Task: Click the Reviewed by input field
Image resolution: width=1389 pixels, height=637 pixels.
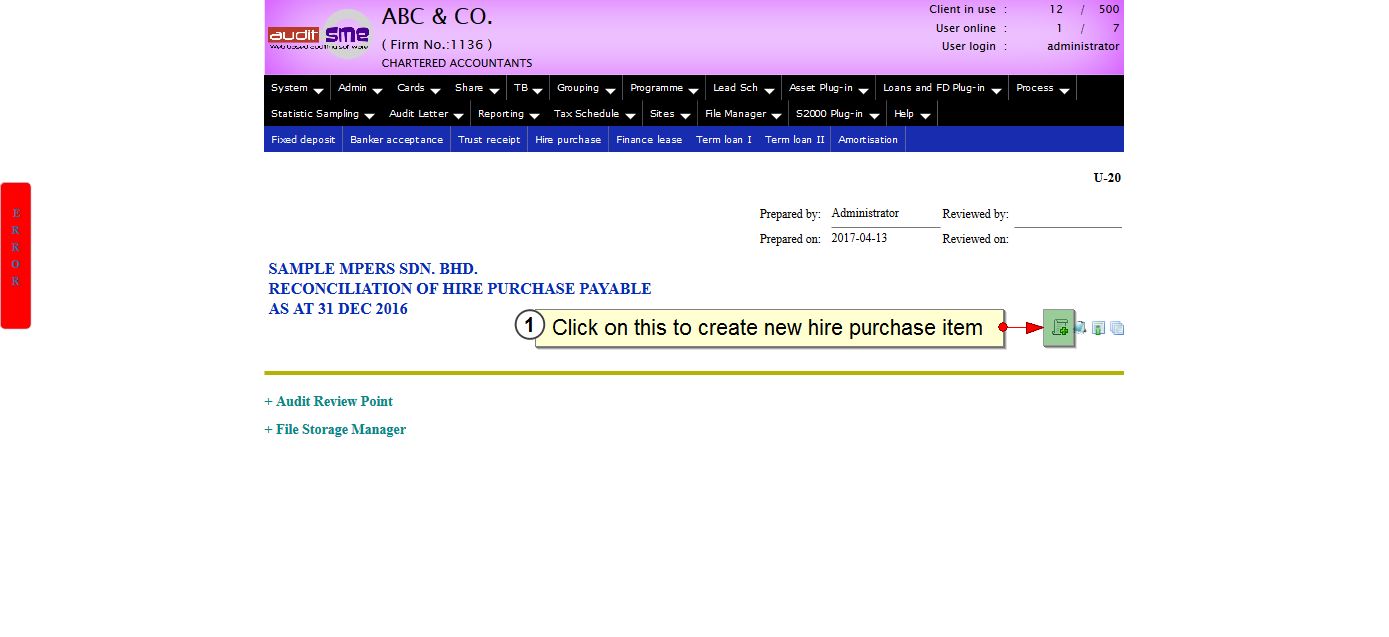Action: 1067,215
